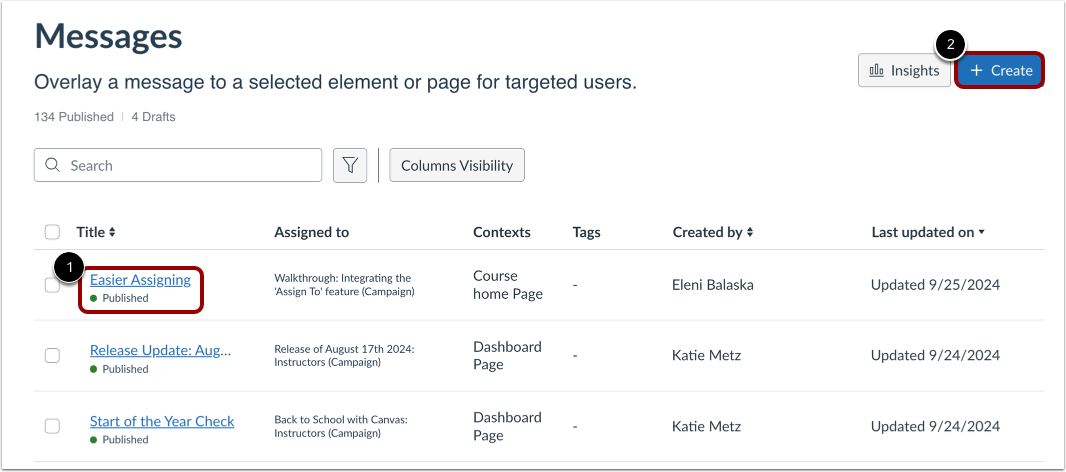
Task: Select all messages header checkbox
Action: click(x=53, y=232)
